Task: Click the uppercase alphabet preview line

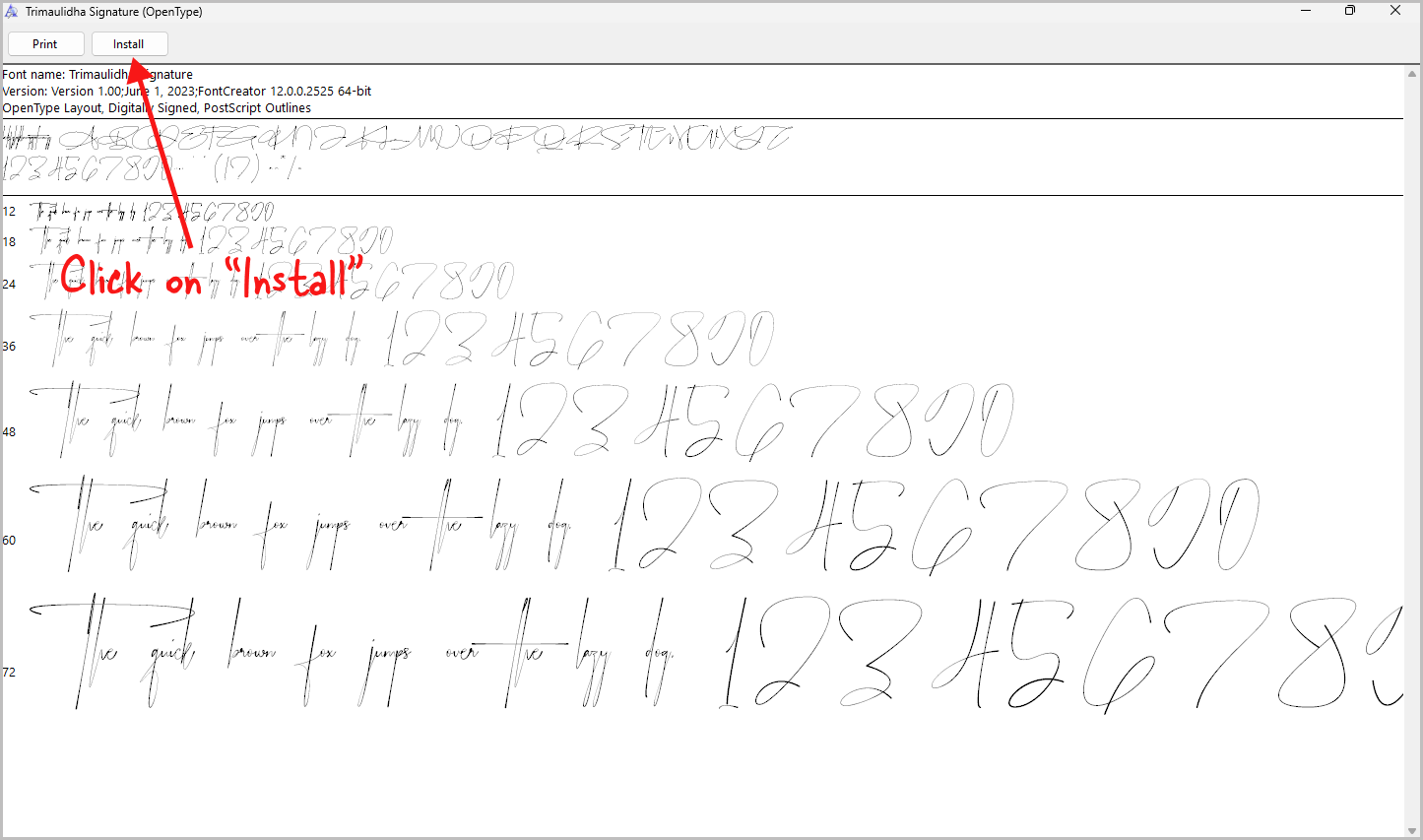Action: [x=394, y=138]
